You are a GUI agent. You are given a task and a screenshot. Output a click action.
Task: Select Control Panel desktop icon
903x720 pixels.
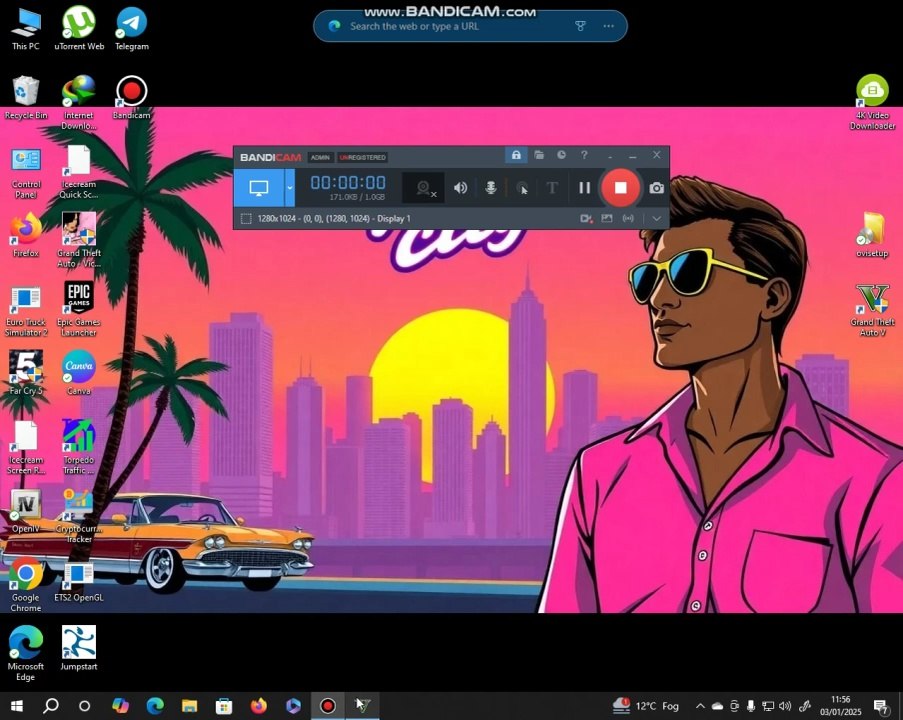click(x=26, y=173)
